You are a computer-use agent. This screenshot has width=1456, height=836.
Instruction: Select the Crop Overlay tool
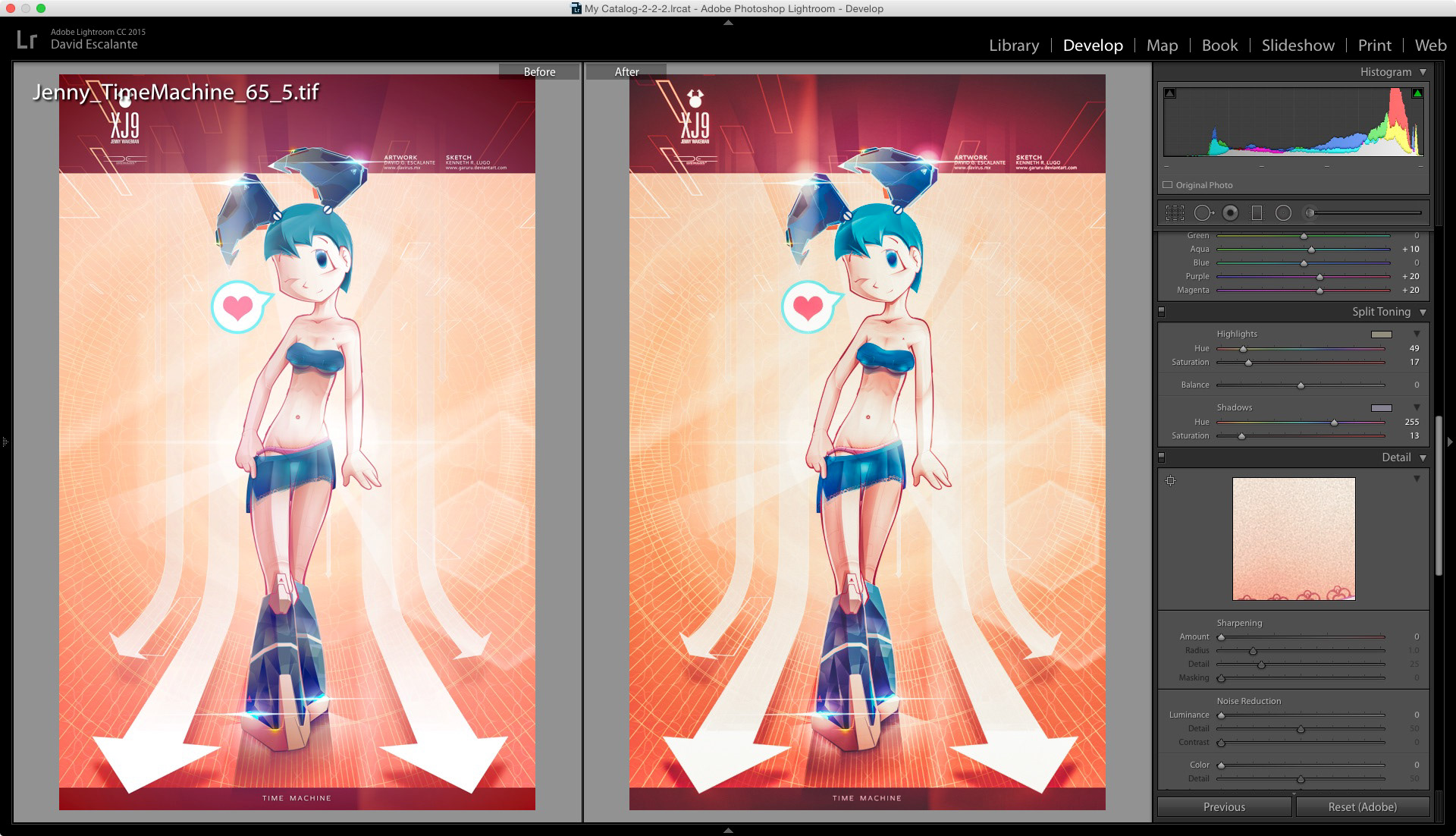[x=1175, y=213]
